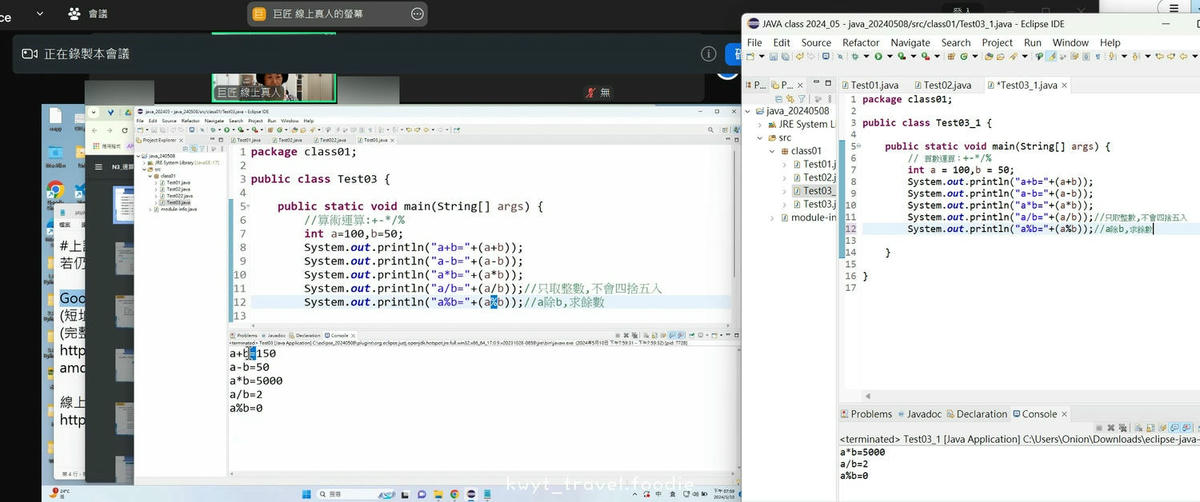Click Collapse All icon in right Package Explorer
Image resolution: width=1200 pixels, height=502 pixels.
[x=779, y=99]
